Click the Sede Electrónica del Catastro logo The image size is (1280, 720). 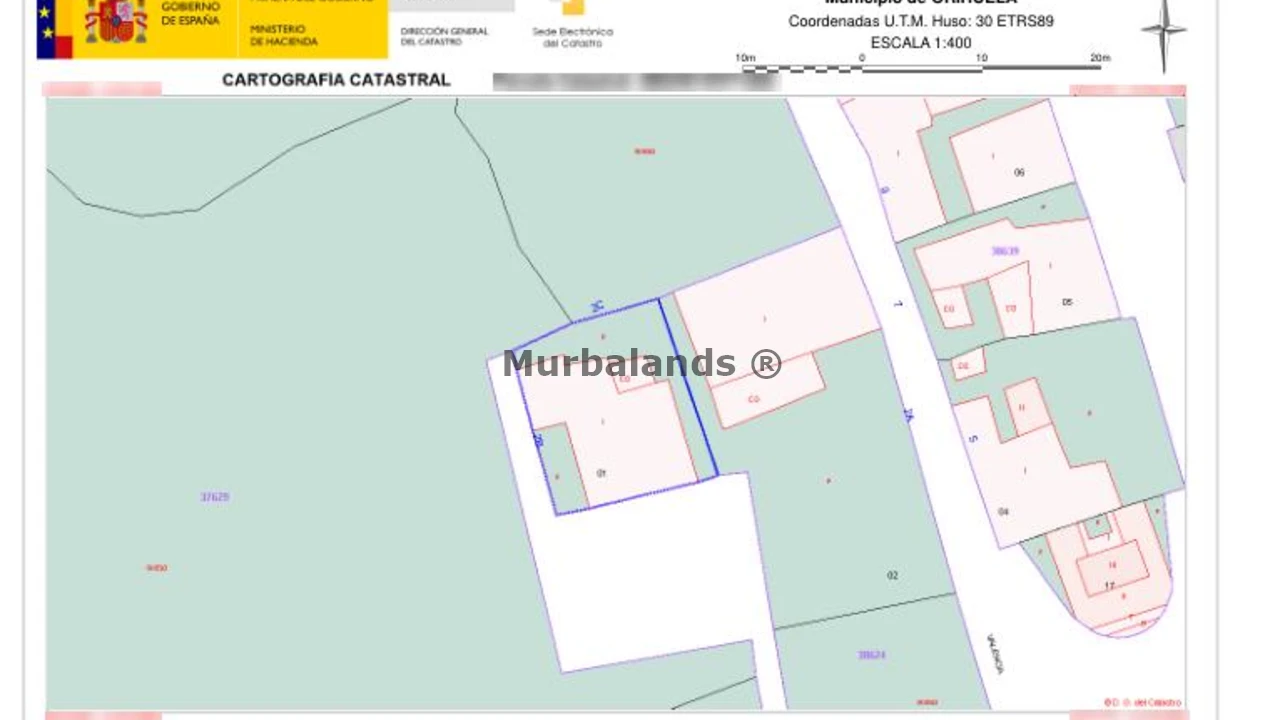coord(572,27)
